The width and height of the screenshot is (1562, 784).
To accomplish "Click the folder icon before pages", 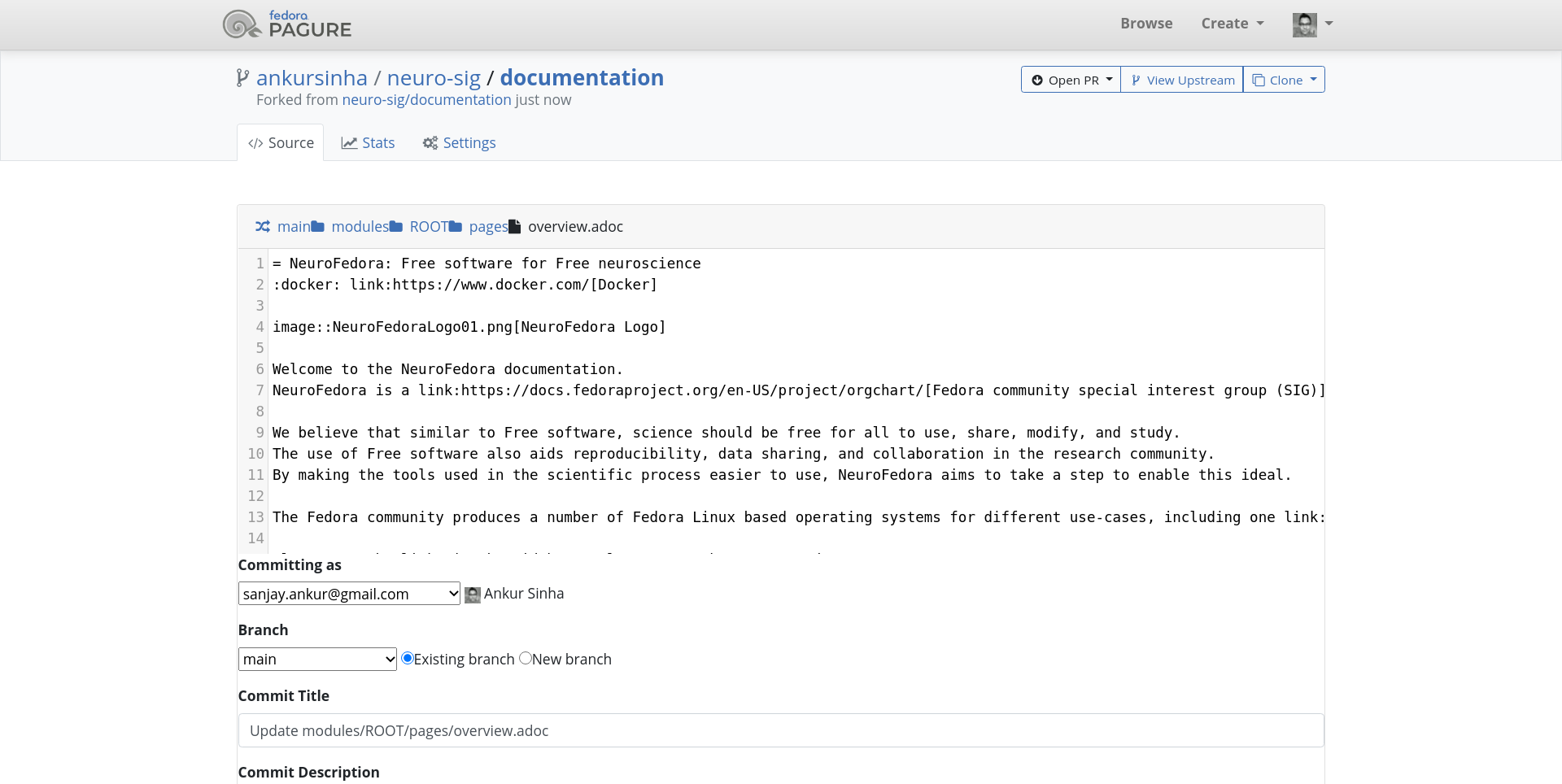I will click(x=456, y=227).
